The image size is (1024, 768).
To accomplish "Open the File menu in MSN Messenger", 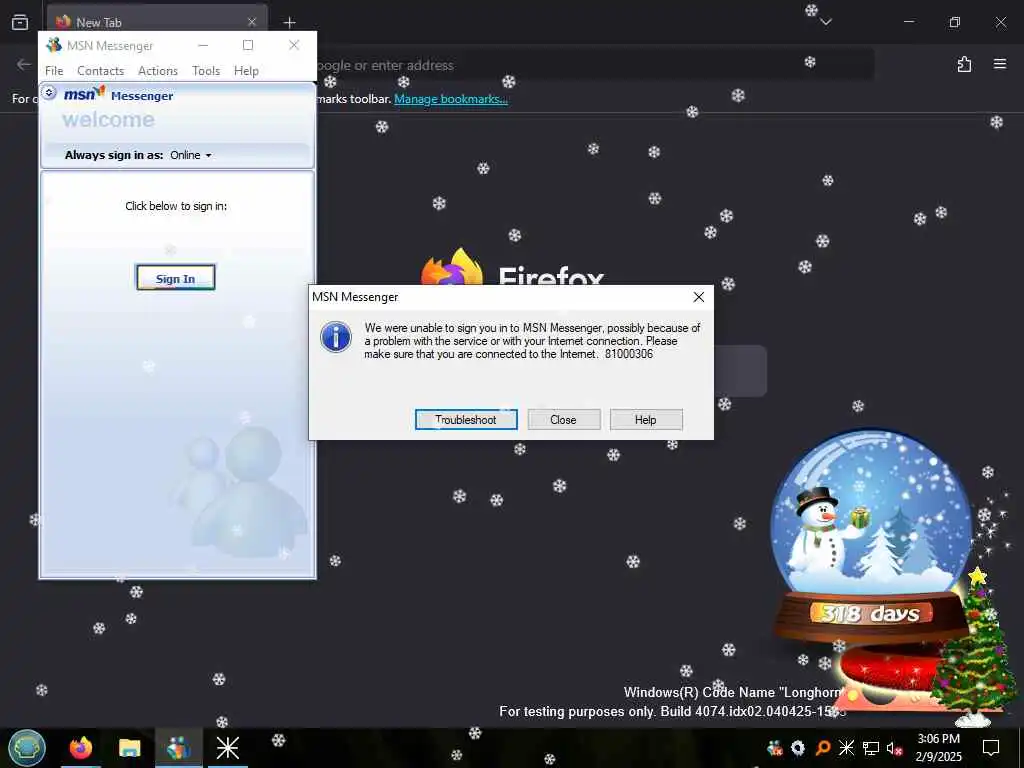I will [x=54, y=71].
